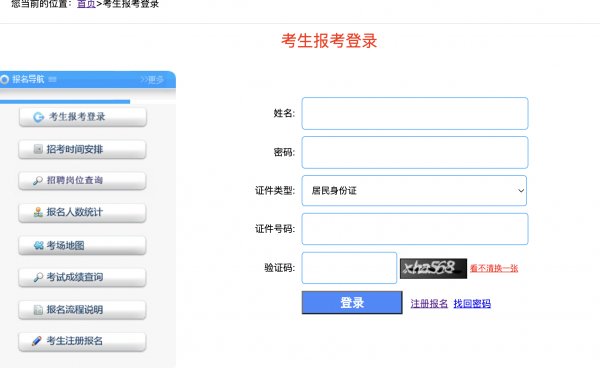The image size is (600, 368).
Task: Open the 考生注册报名 sidebar item
Action: click(82, 342)
